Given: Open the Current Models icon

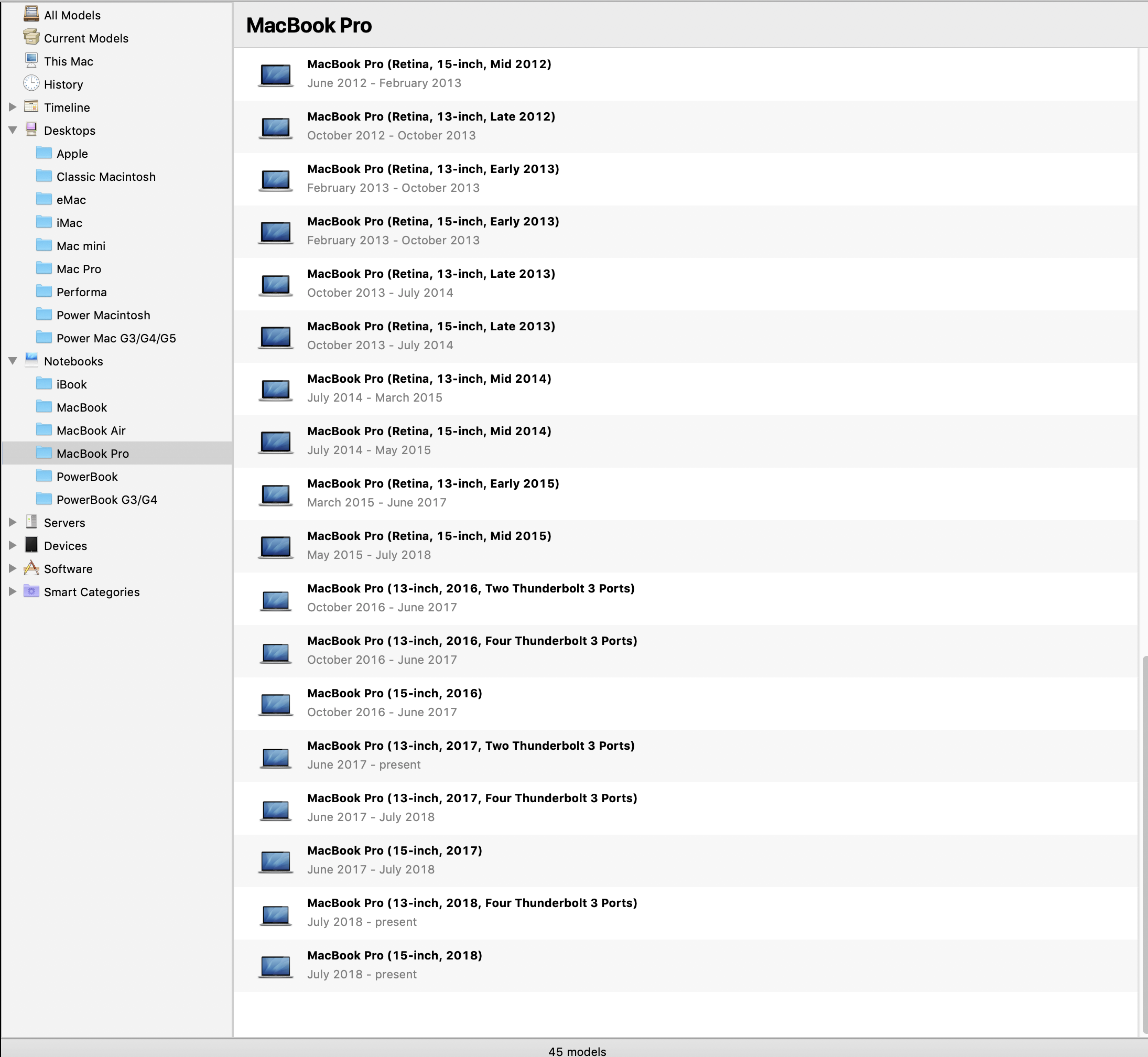Looking at the screenshot, I should tap(31, 37).
